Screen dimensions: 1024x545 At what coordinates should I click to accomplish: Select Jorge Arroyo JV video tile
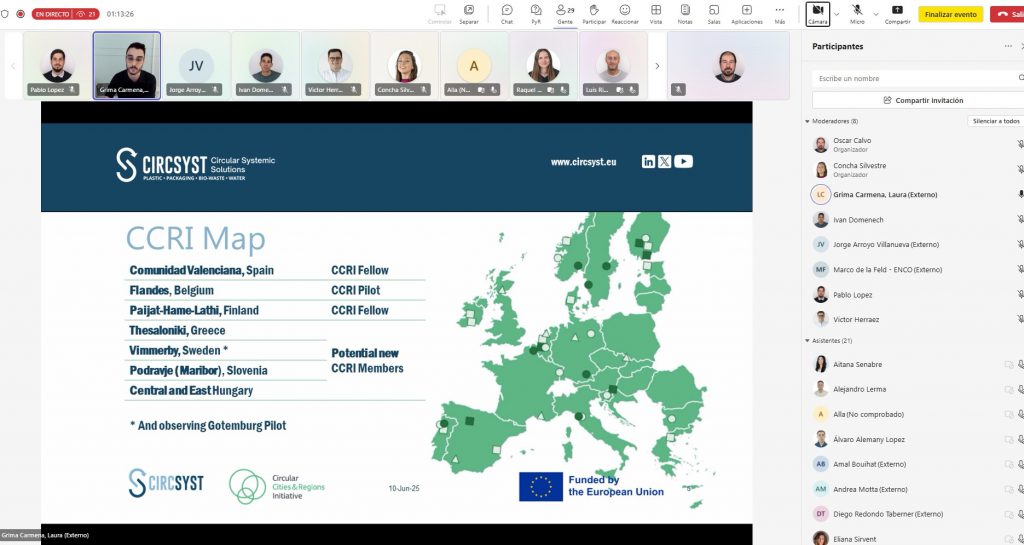196,65
